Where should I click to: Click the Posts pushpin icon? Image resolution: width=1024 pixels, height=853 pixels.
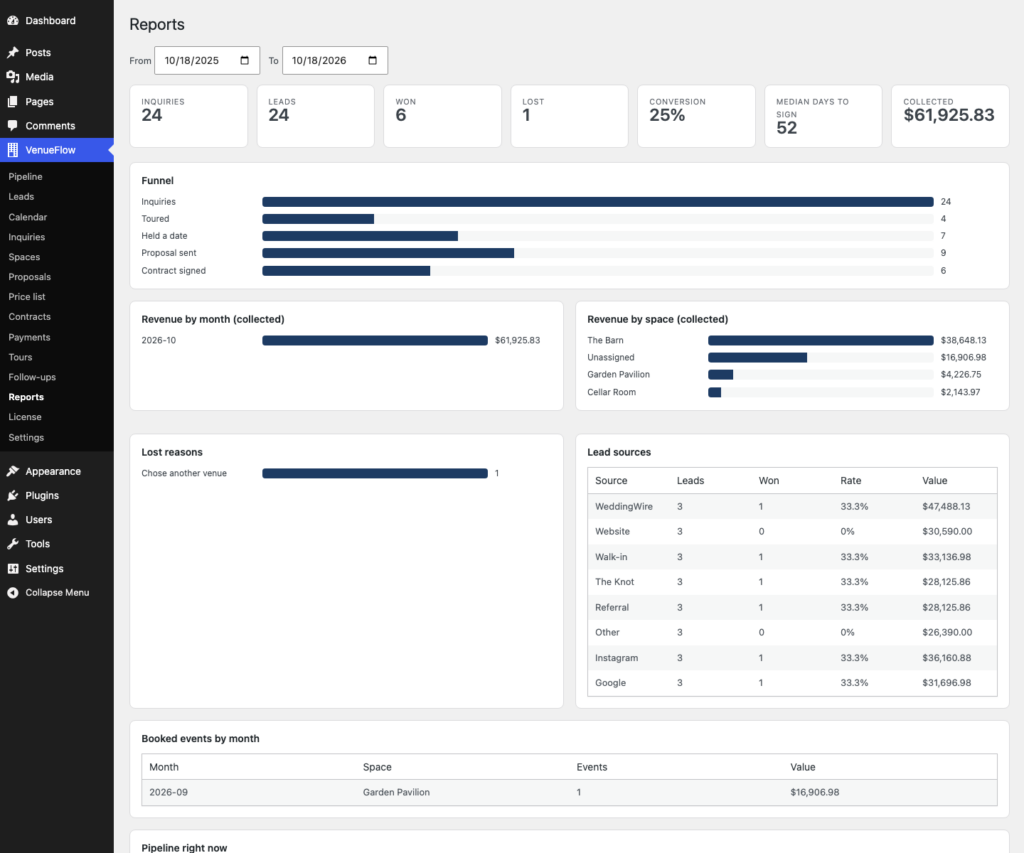tap(12, 52)
